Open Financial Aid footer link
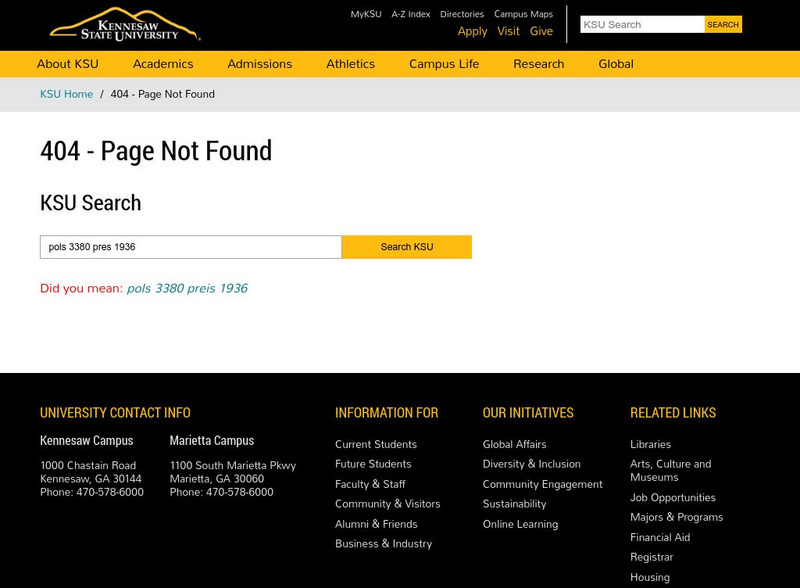This screenshot has width=800, height=588. pyautogui.click(x=660, y=537)
